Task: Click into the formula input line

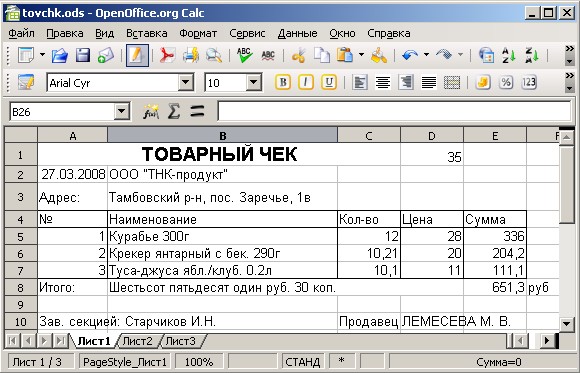Action: point(394,111)
